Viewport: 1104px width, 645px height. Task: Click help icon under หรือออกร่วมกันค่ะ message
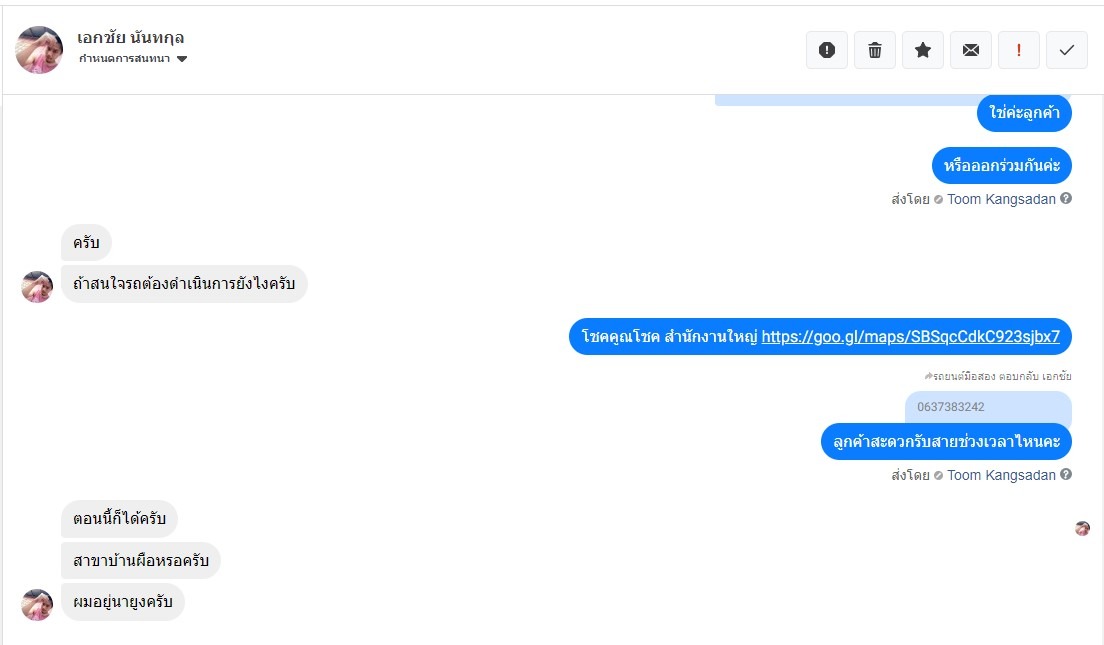point(1066,199)
